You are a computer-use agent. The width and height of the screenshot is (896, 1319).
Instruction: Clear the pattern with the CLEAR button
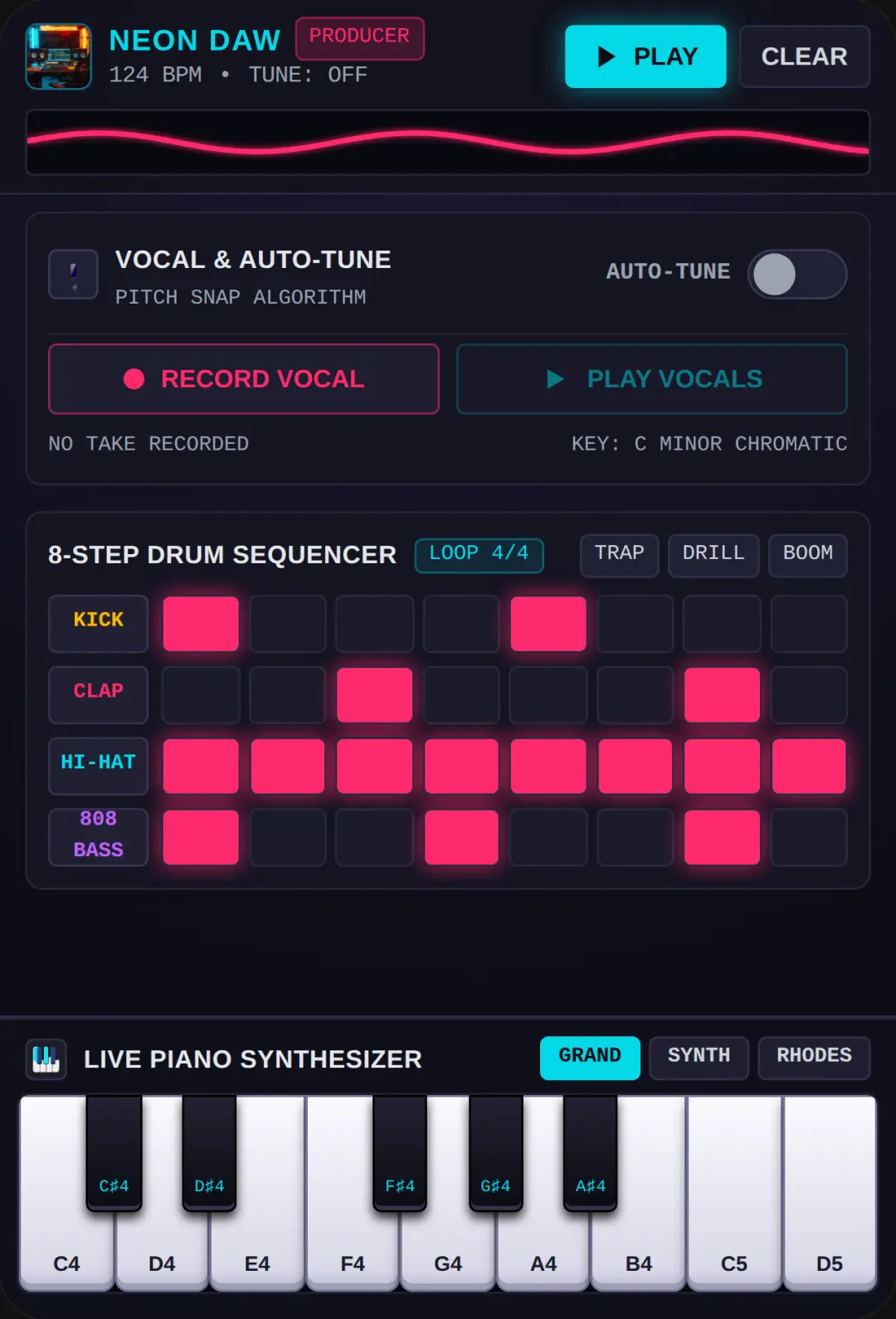[x=804, y=56]
